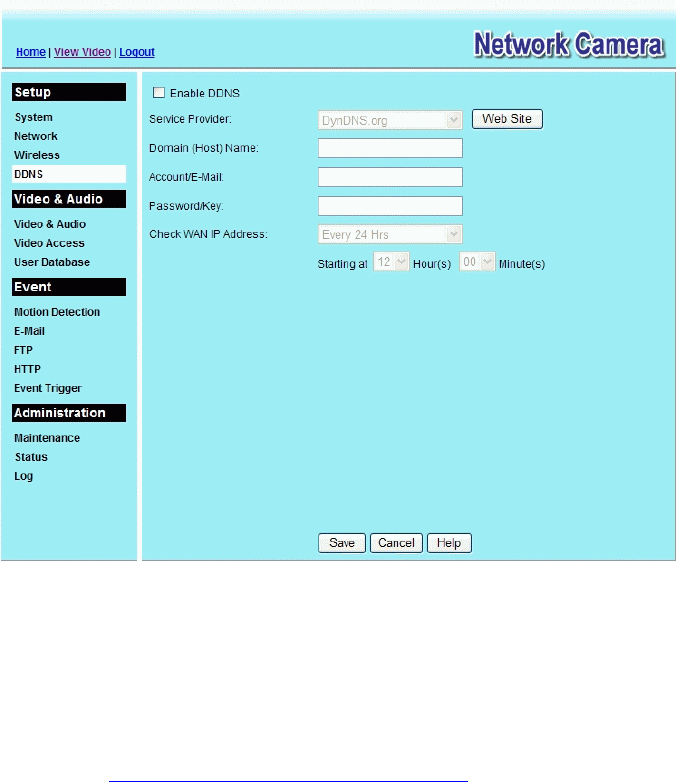Image resolution: width=676 pixels, height=782 pixels.
Task: Focus the Domain (Host) Name field
Action: coord(390,148)
